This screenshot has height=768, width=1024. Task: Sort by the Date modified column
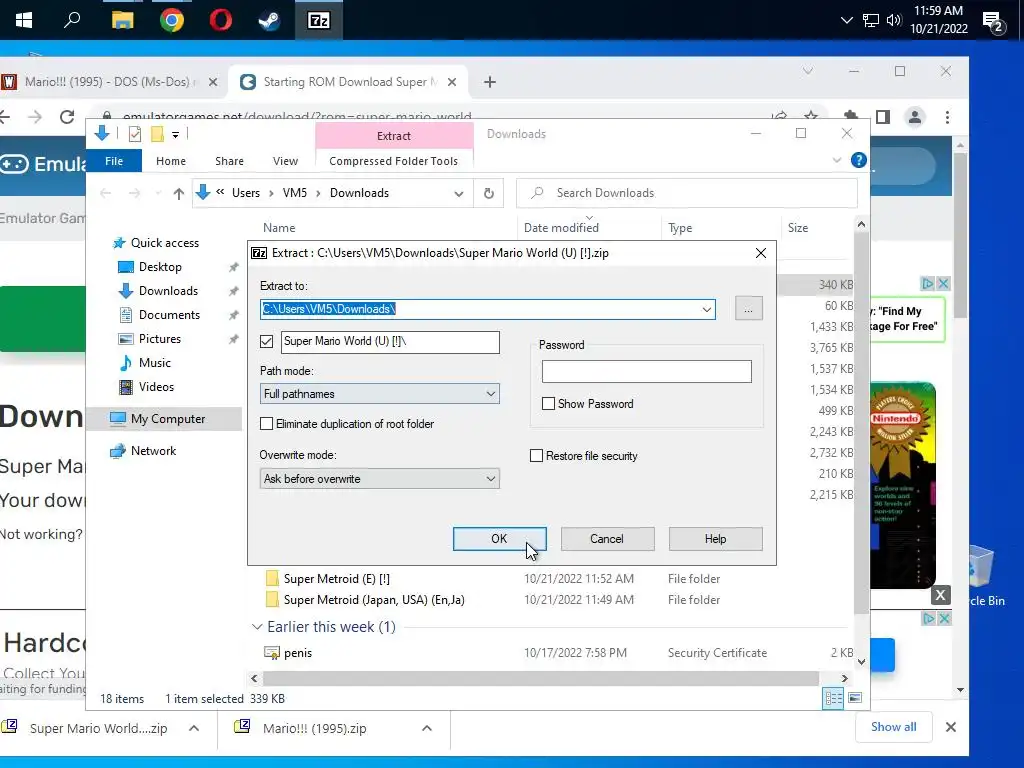561,228
